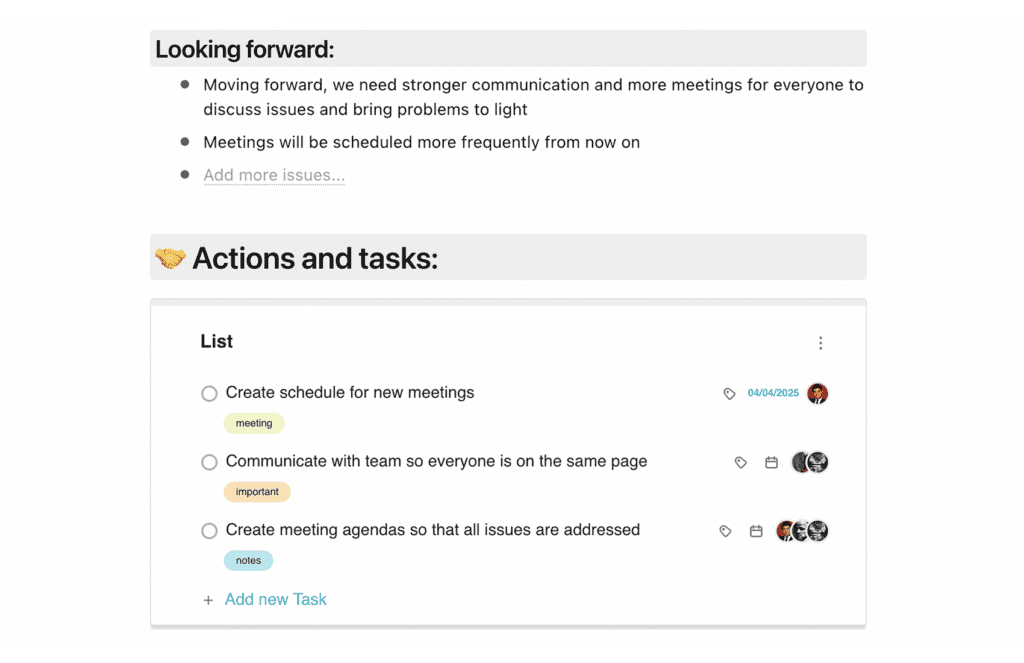Image resolution: width=1024 pixels, height=663 pixels.
Task: Mark Create schedule for new meetings complete
Action: tap(209, 394)
